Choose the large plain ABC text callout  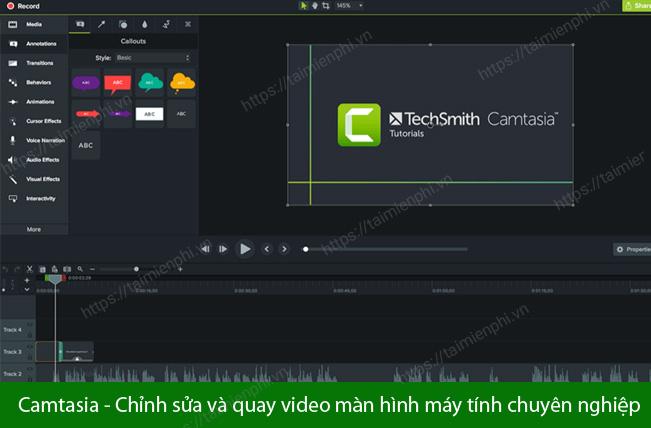click(x=86, y=145)
